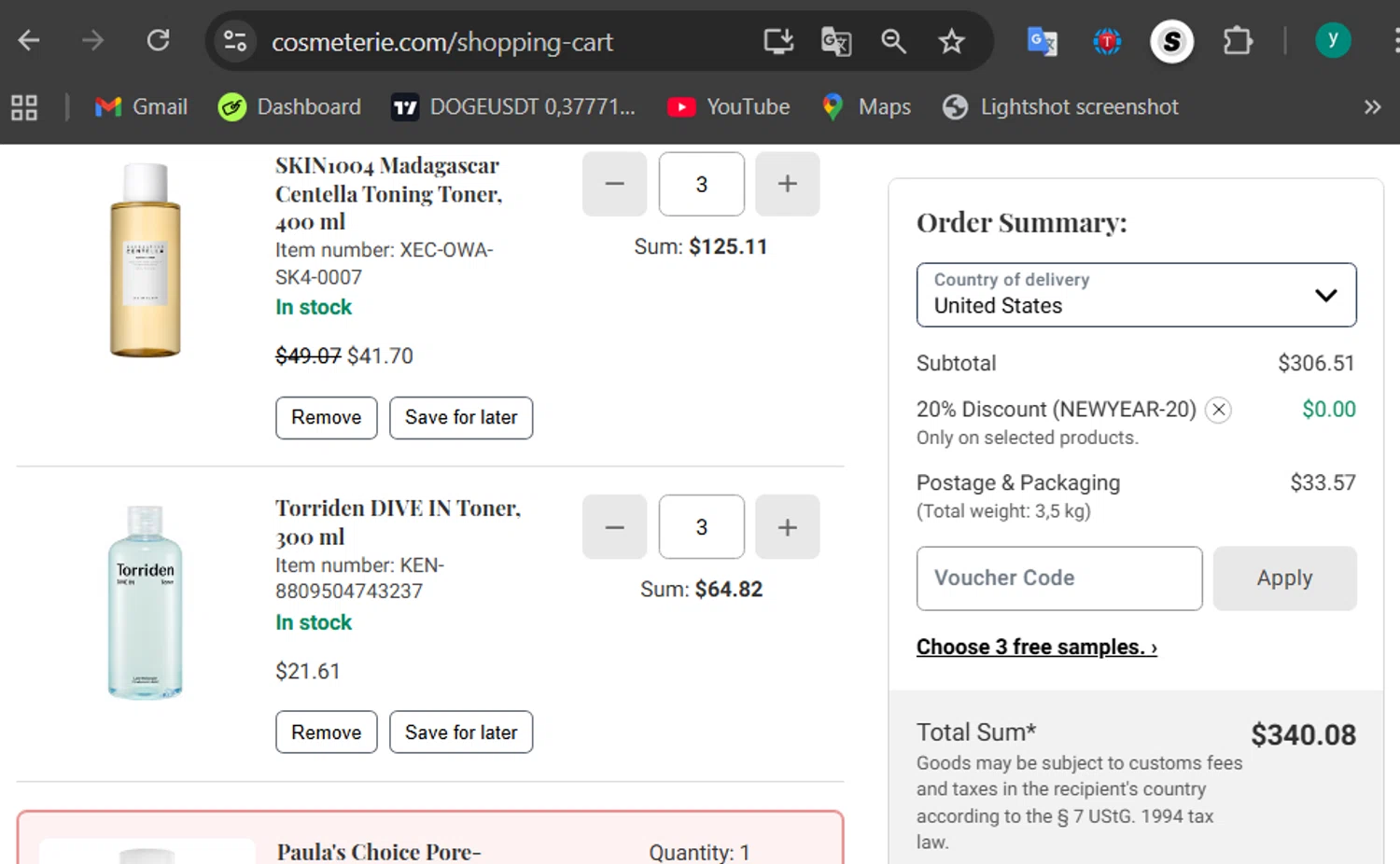This screenshot has height=864, width=1400.
Task: Open the round S extension icon
Action: pos(1171,41)
